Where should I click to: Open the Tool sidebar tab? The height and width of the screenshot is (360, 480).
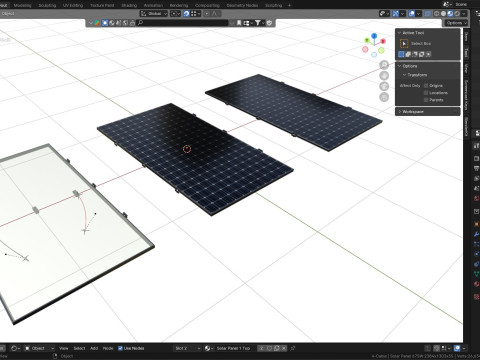tap(466, 53)
